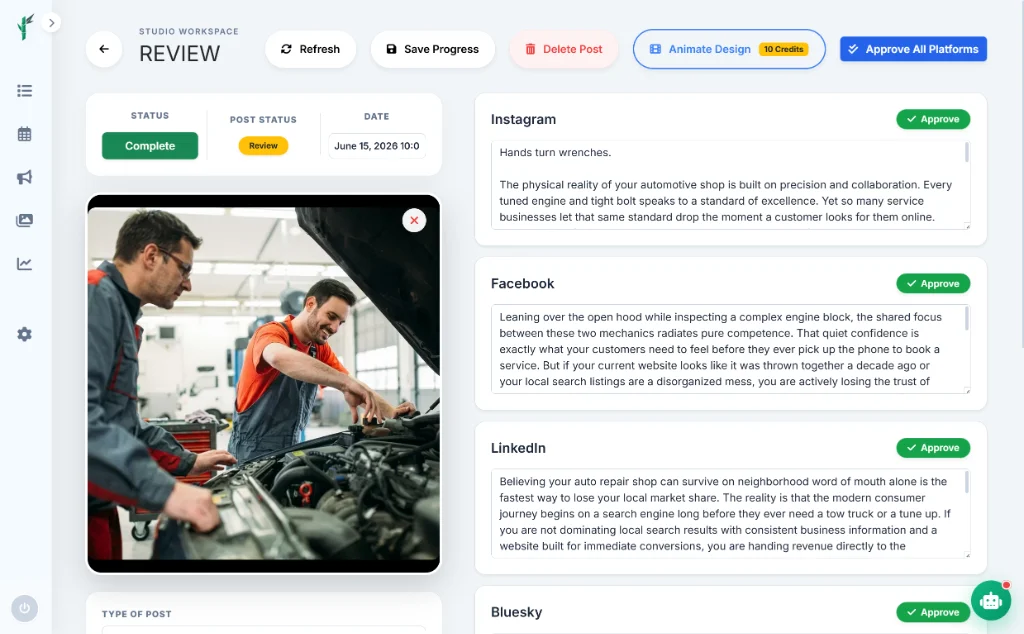Click the LinkedIn text area resize handle
The image size is (1024, 634).
967,554
